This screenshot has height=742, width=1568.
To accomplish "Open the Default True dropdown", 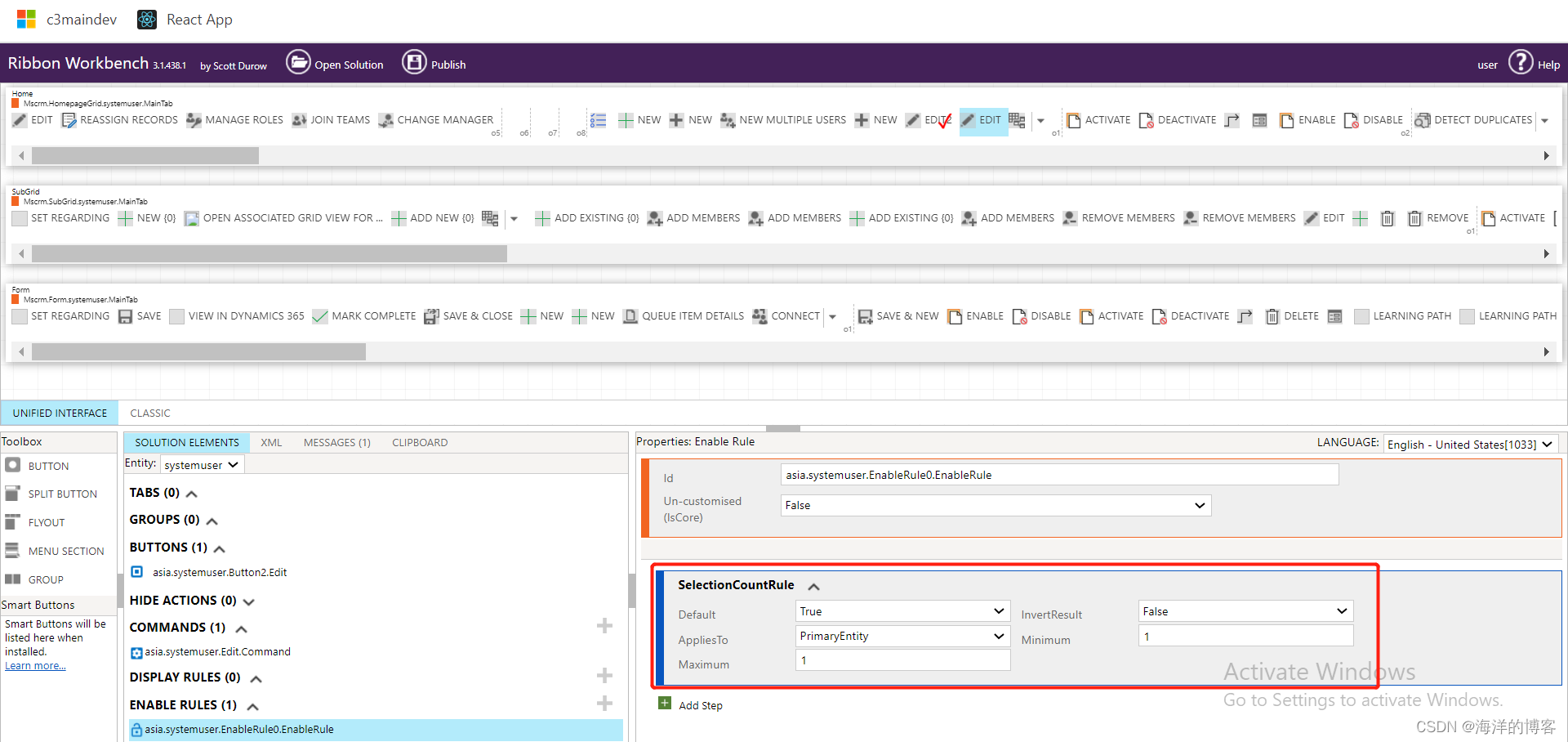I will (902, 611).
